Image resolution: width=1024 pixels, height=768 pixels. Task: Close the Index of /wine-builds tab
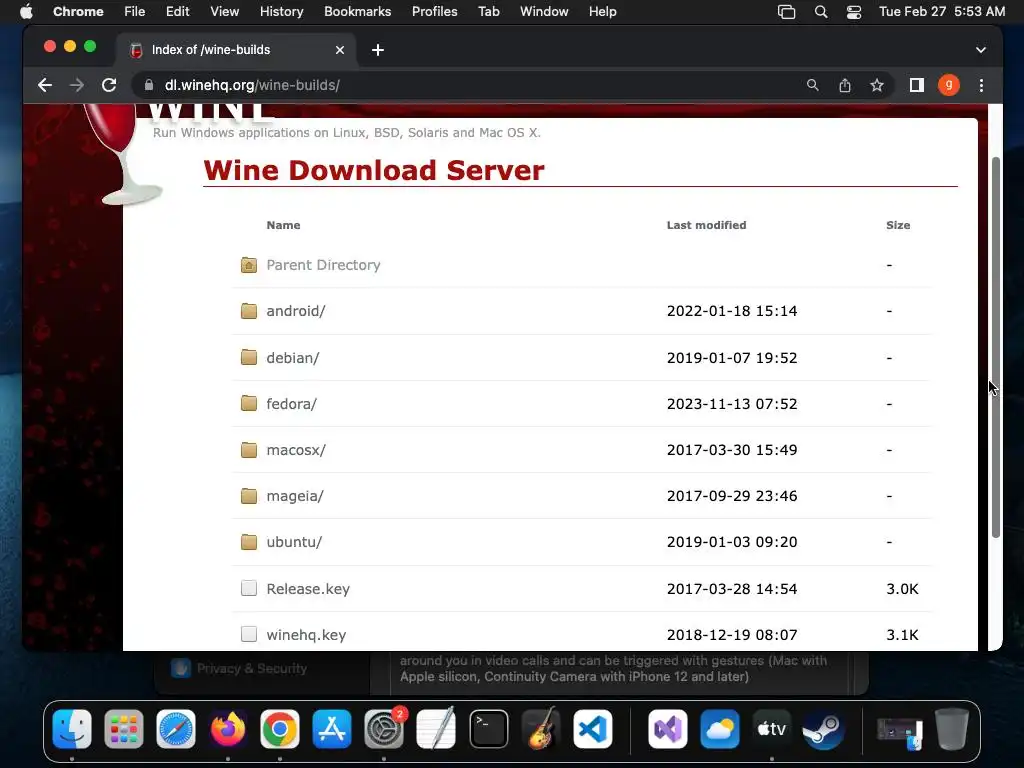[340, 50]
